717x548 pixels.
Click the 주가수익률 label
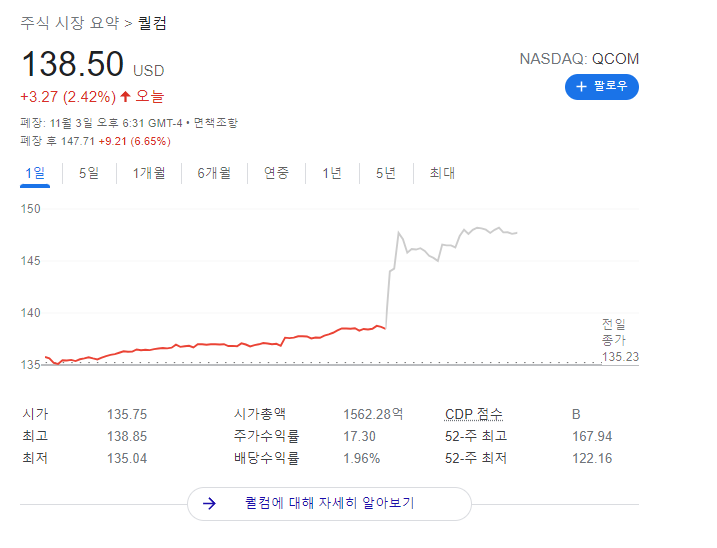coord(267,436)
